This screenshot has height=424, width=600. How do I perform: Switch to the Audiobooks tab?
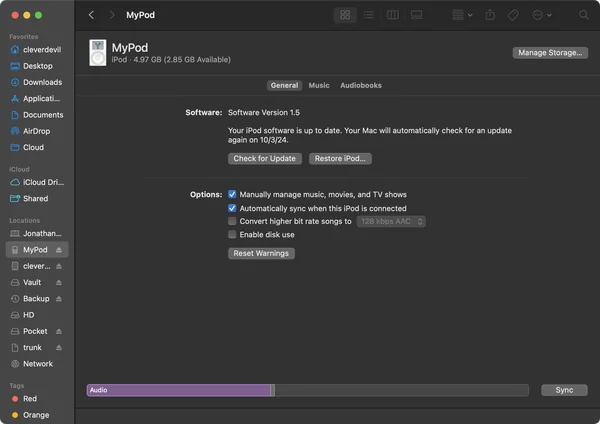360,86
